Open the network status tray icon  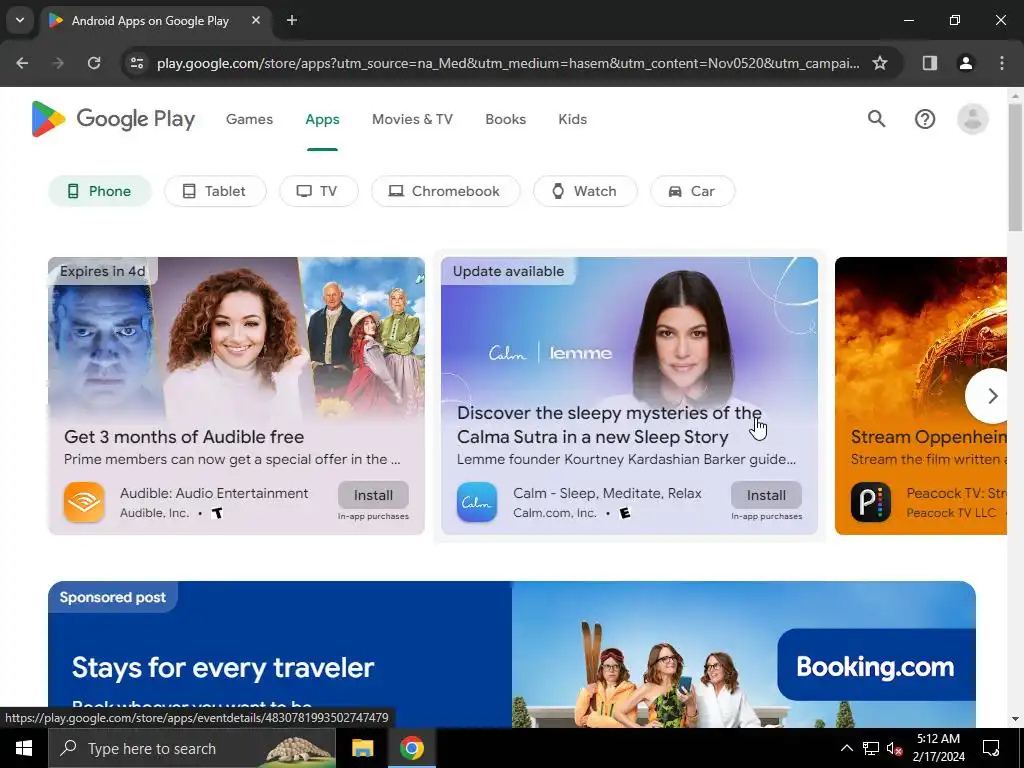[871, 748]
